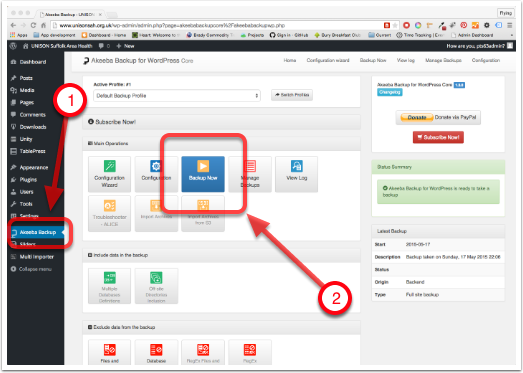Click the Donate PayPal button
The width and height of the screenshot is (523, 373).
pos(438,117)
